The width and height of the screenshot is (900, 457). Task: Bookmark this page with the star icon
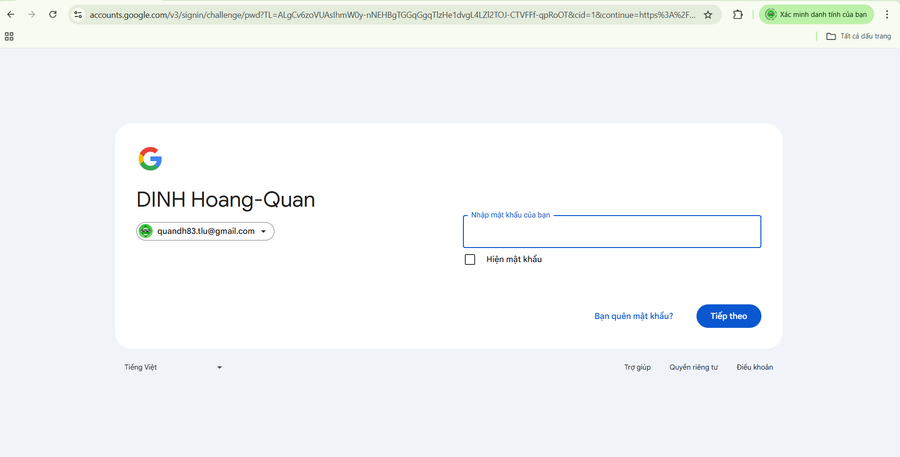point(708,15)
